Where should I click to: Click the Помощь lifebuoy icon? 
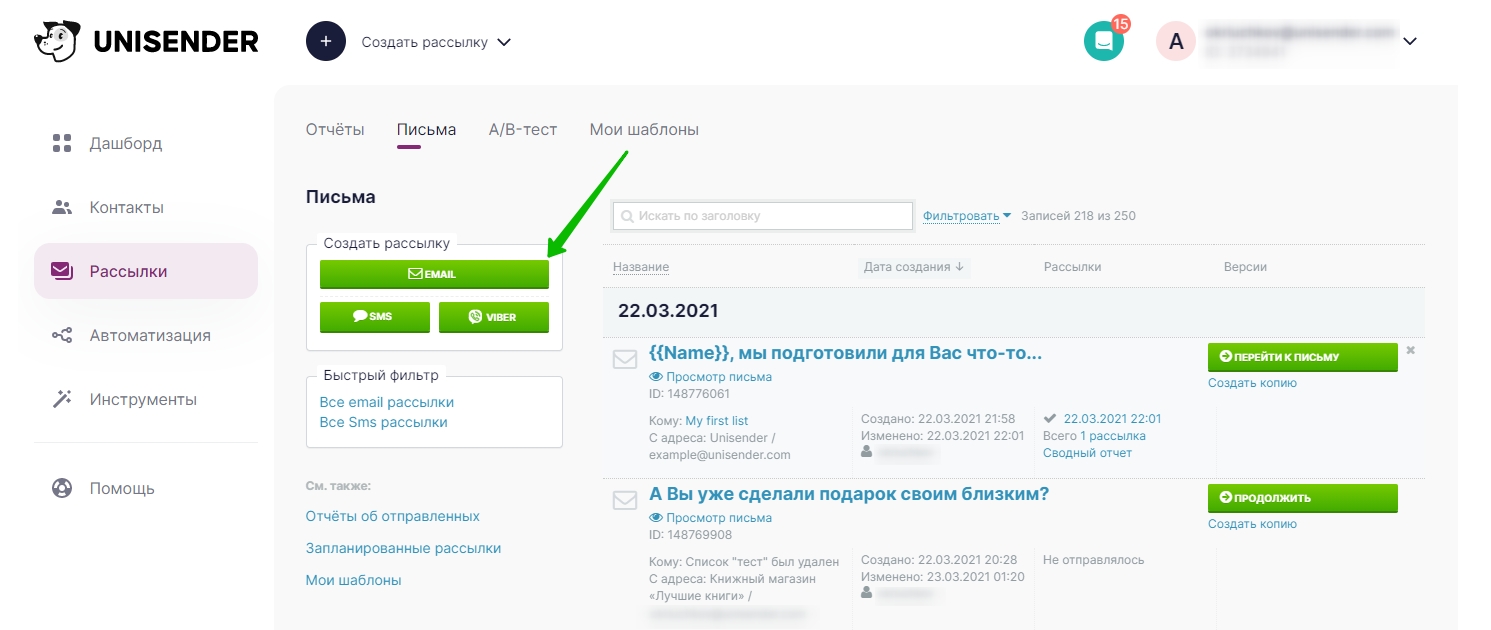tap(62, 488)
